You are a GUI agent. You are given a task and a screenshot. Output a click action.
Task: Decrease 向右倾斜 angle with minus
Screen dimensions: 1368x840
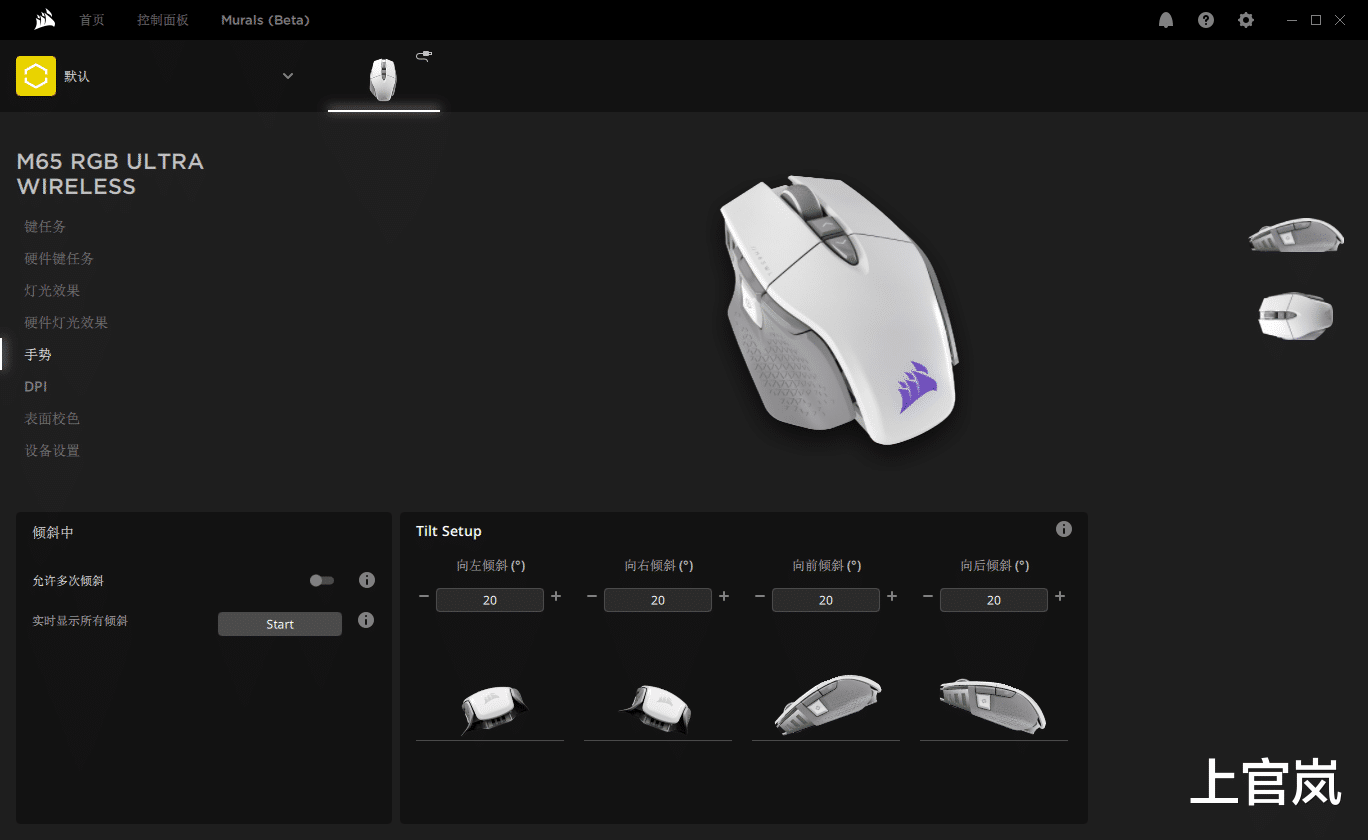click(x=592, y=597)
